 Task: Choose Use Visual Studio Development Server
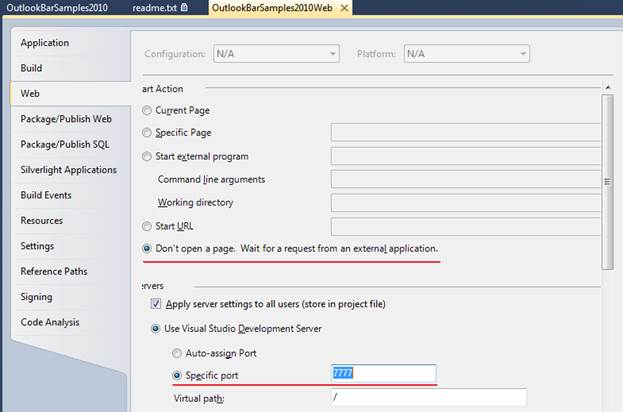pos(155,328)
